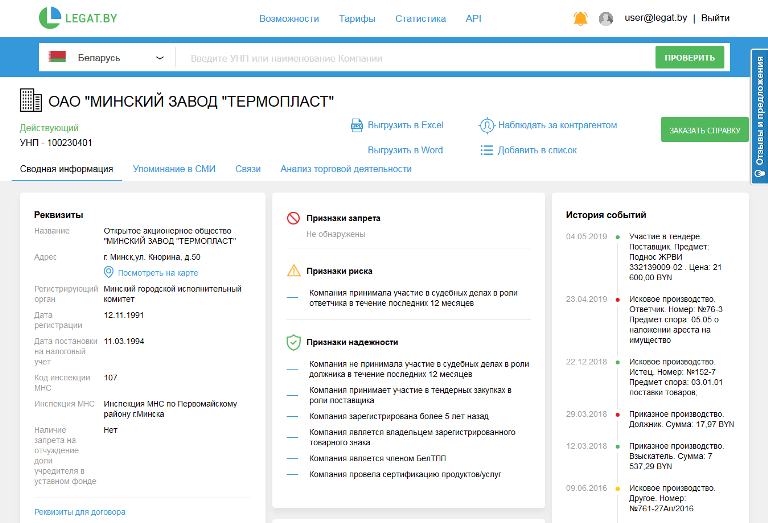The height and width of the screenshot is (523, 768).
Task: Click УНП number 100230401
Action: coord(70,143)
